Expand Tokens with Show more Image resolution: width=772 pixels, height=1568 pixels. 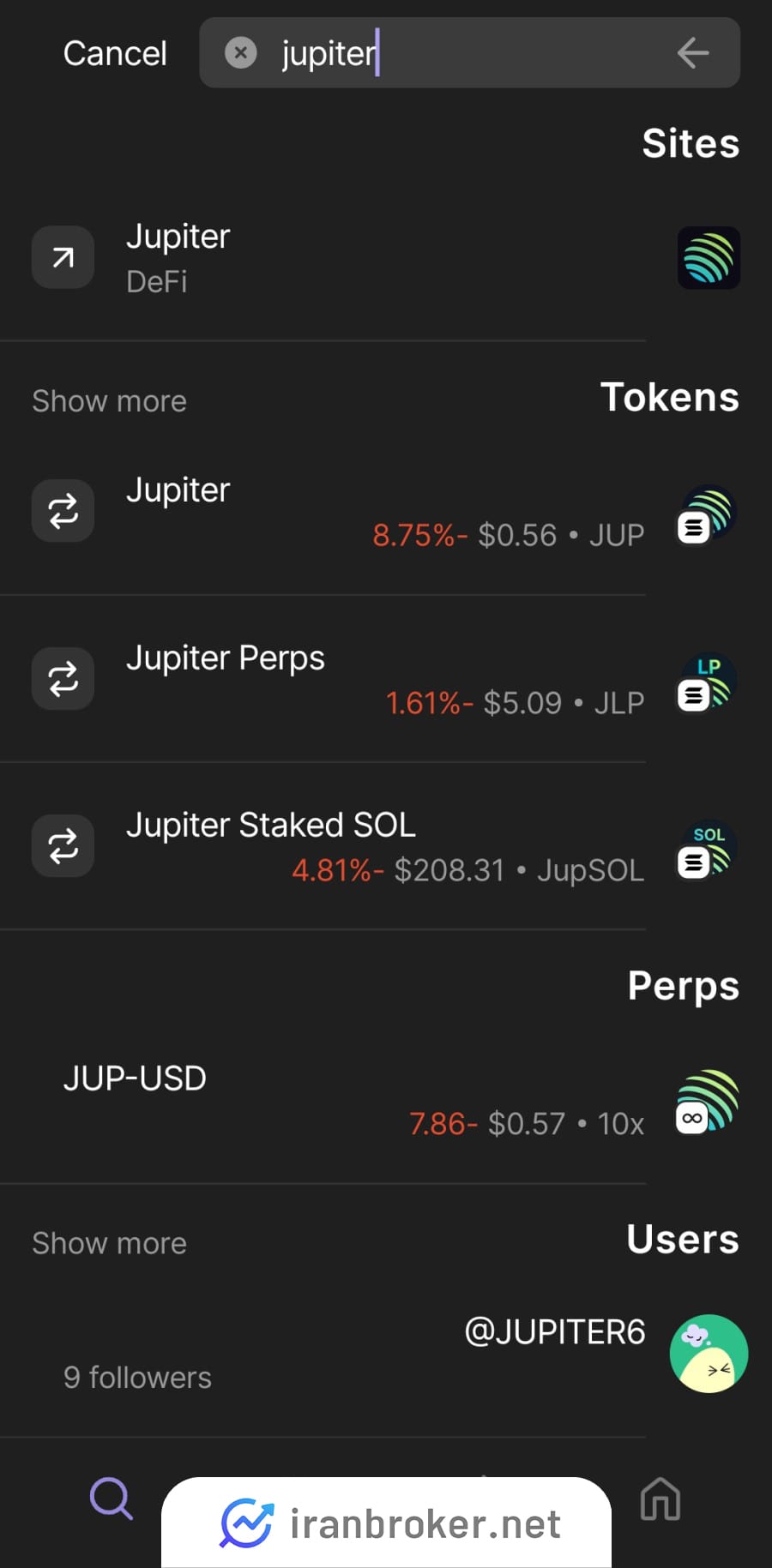[109, 401]
